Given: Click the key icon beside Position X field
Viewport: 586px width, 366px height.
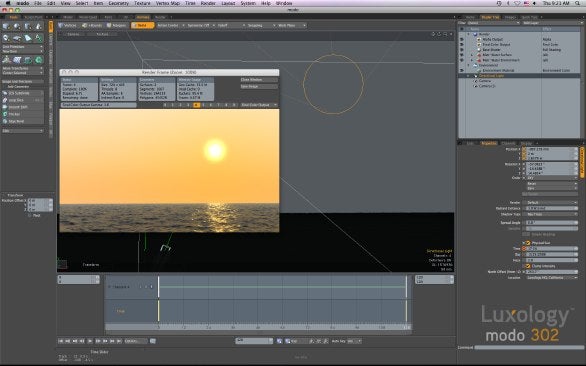Looking at the screenshot, I should coord(524,149).
